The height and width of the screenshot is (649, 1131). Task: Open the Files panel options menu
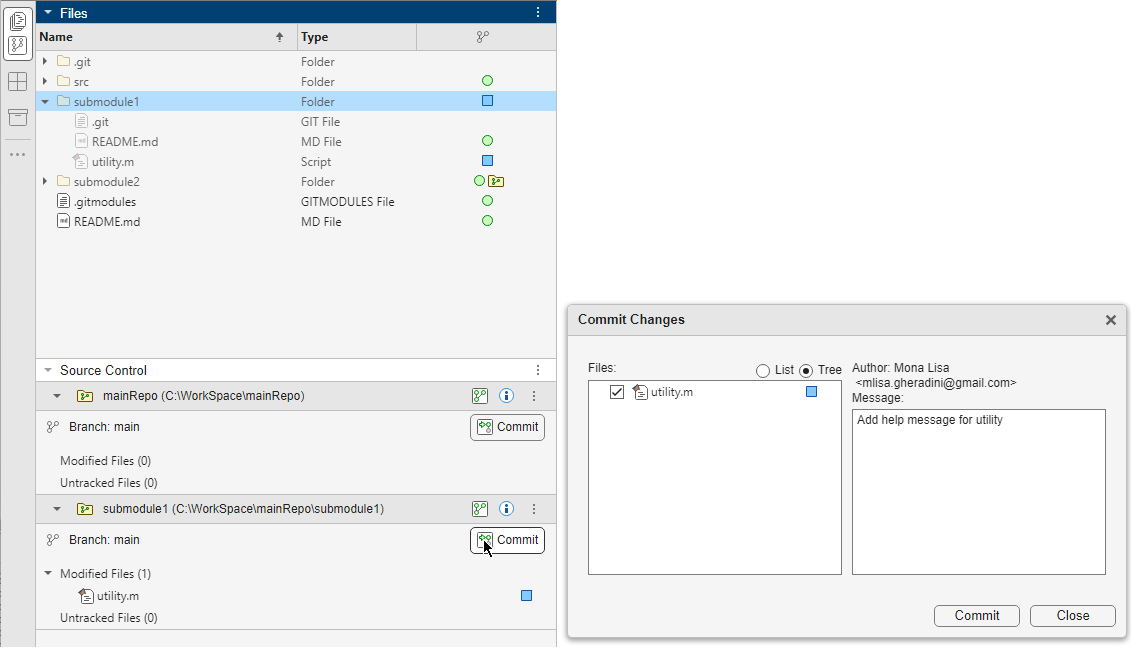point(538,12)
